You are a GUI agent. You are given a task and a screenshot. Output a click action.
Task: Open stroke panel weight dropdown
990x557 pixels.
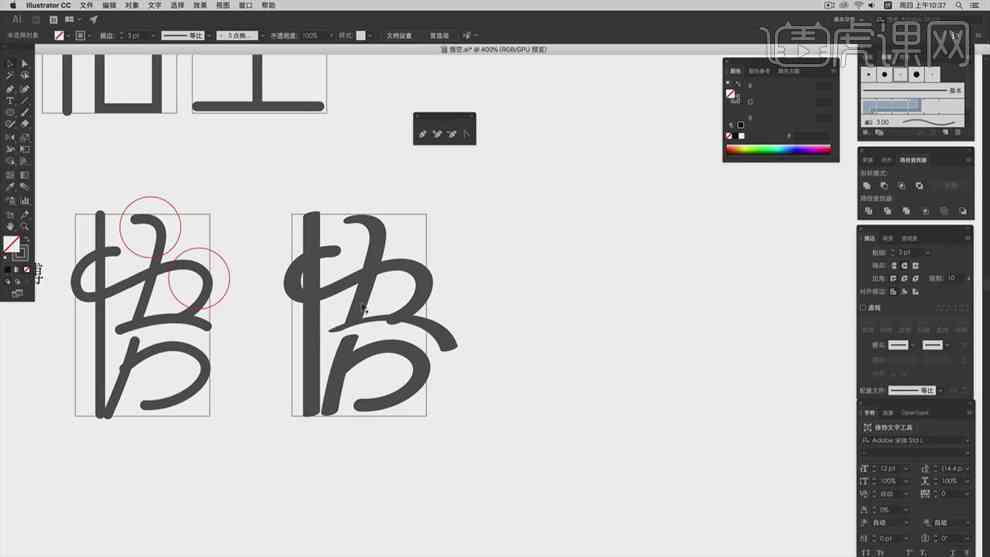(x=927, y=253)
